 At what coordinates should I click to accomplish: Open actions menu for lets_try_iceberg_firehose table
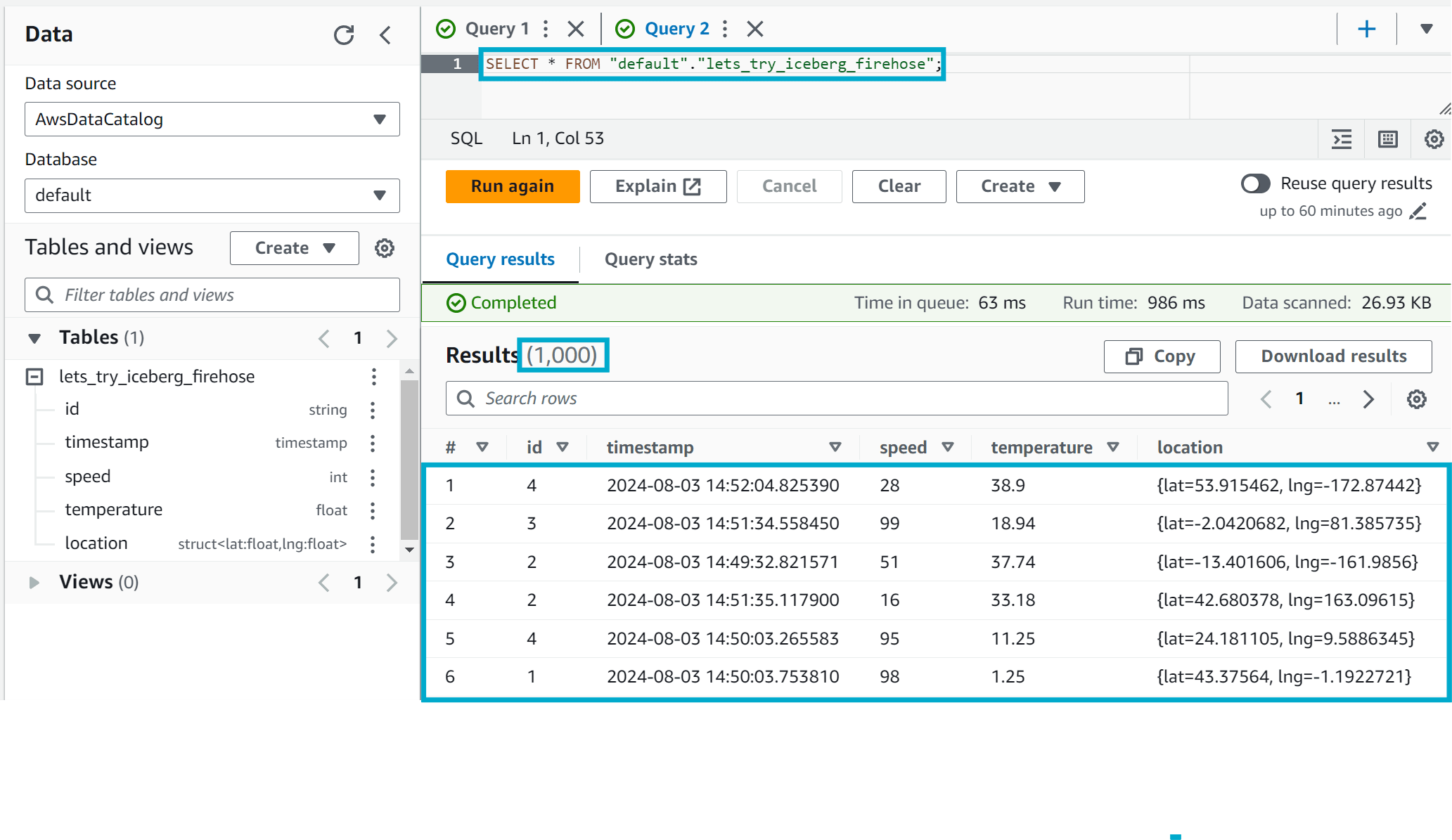(374, 377)
